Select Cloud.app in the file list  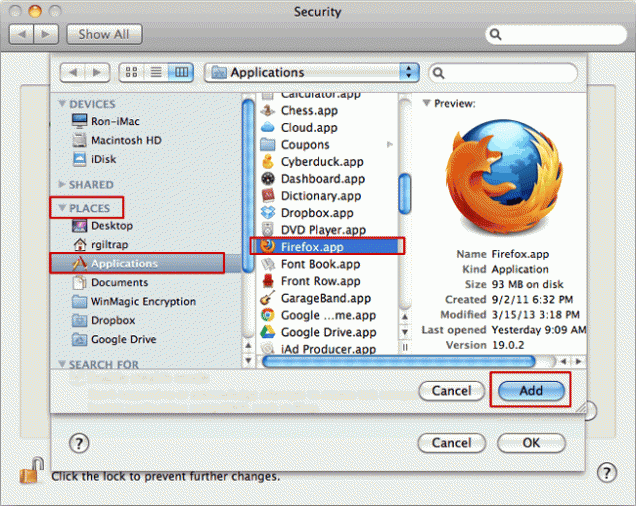(x=299, y=127)
